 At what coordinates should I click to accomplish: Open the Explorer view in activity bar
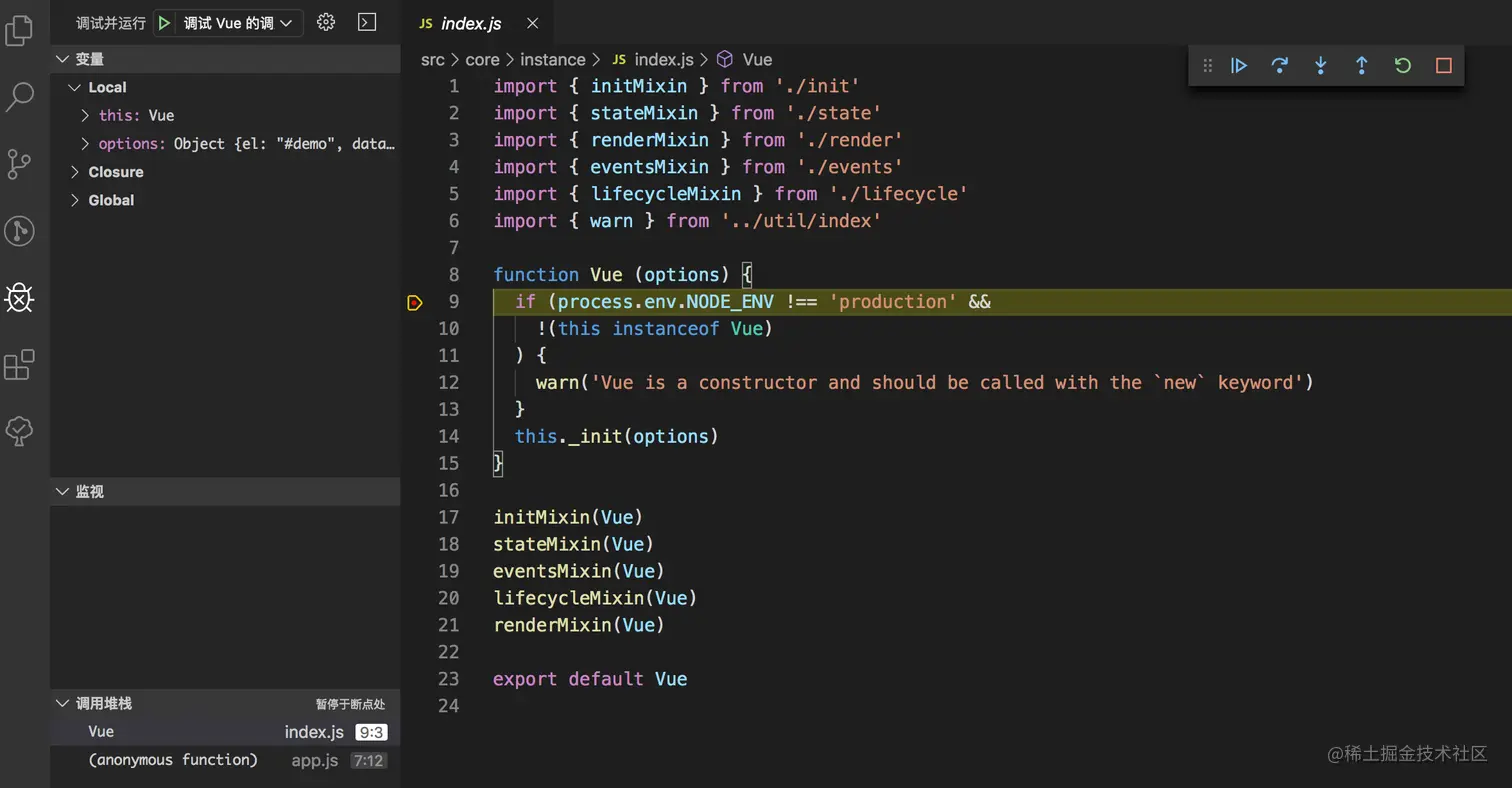pyautogui.click(x=20, y=31)
